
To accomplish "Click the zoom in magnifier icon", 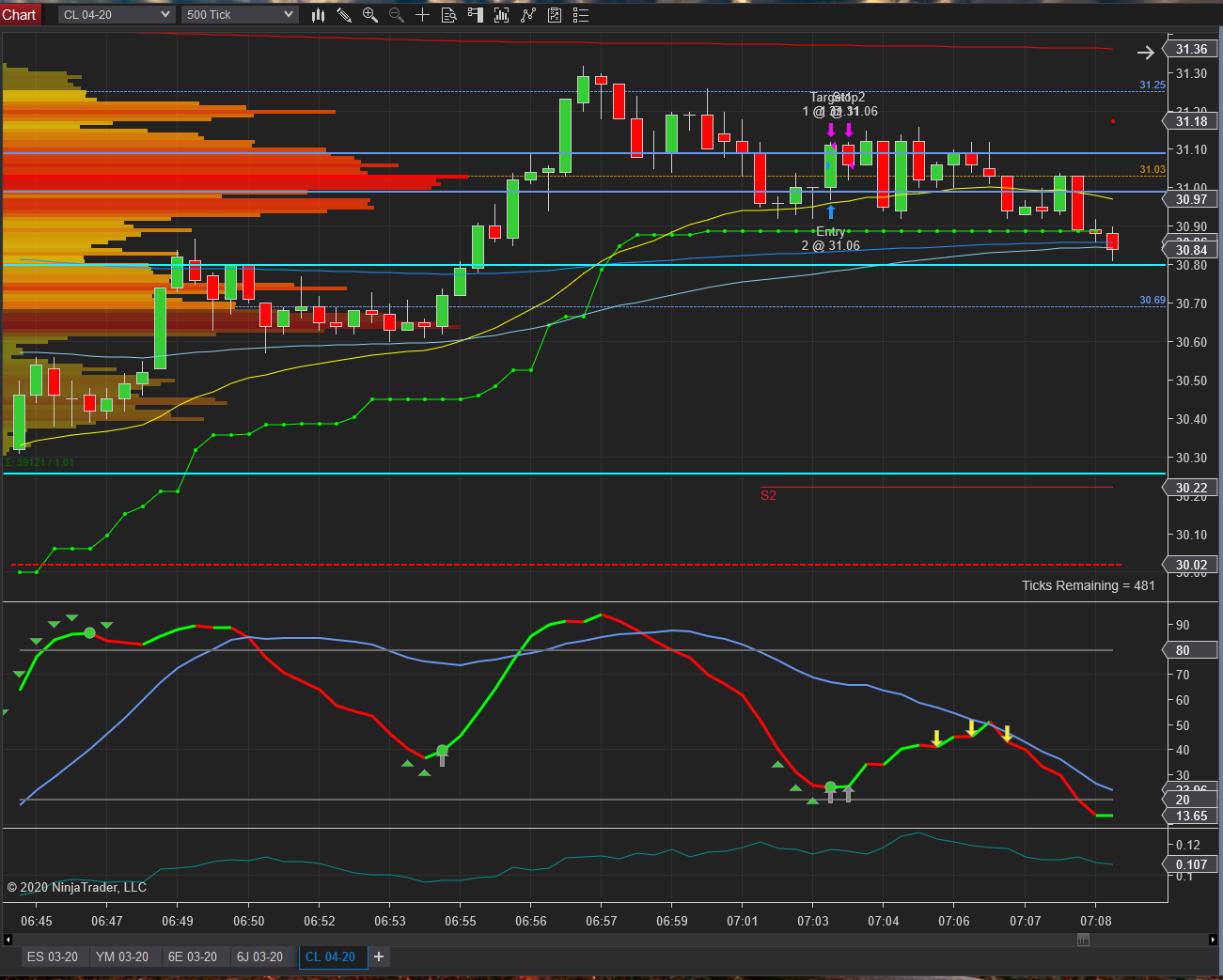I will pos(370,14).
